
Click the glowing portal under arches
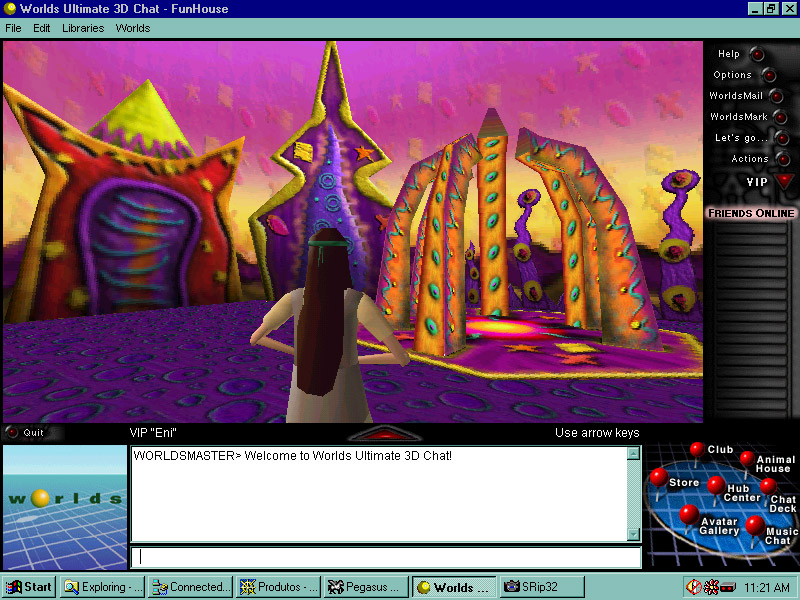click(x=503, y=327)
